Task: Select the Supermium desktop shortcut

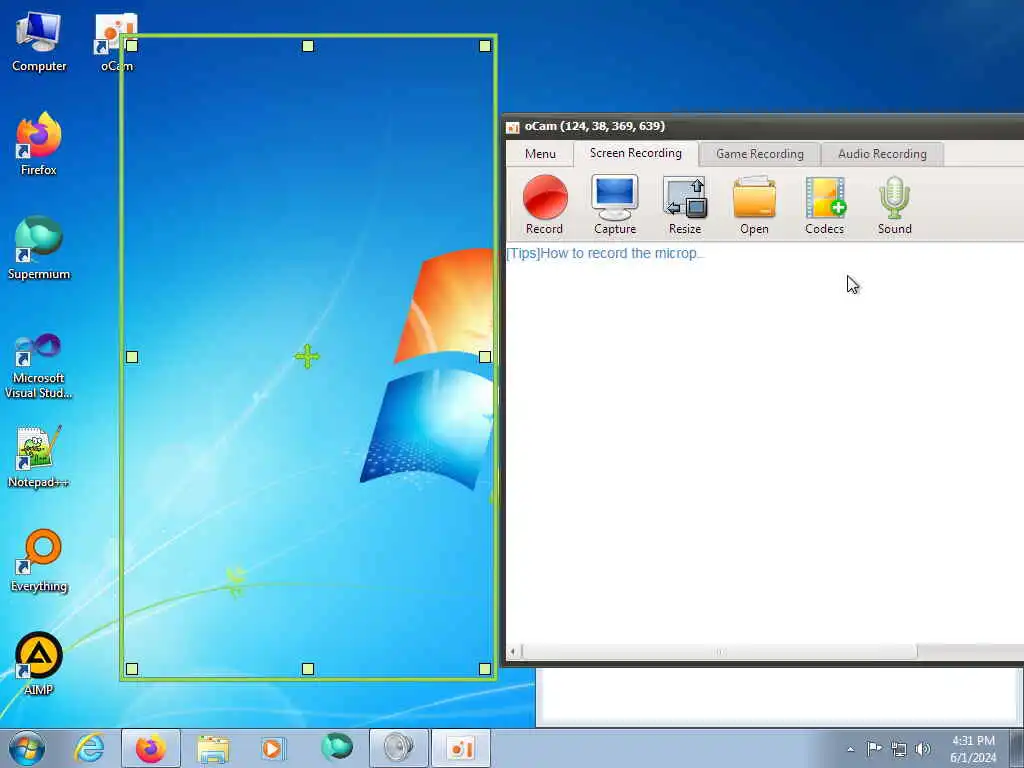Action: pos(39,248)
